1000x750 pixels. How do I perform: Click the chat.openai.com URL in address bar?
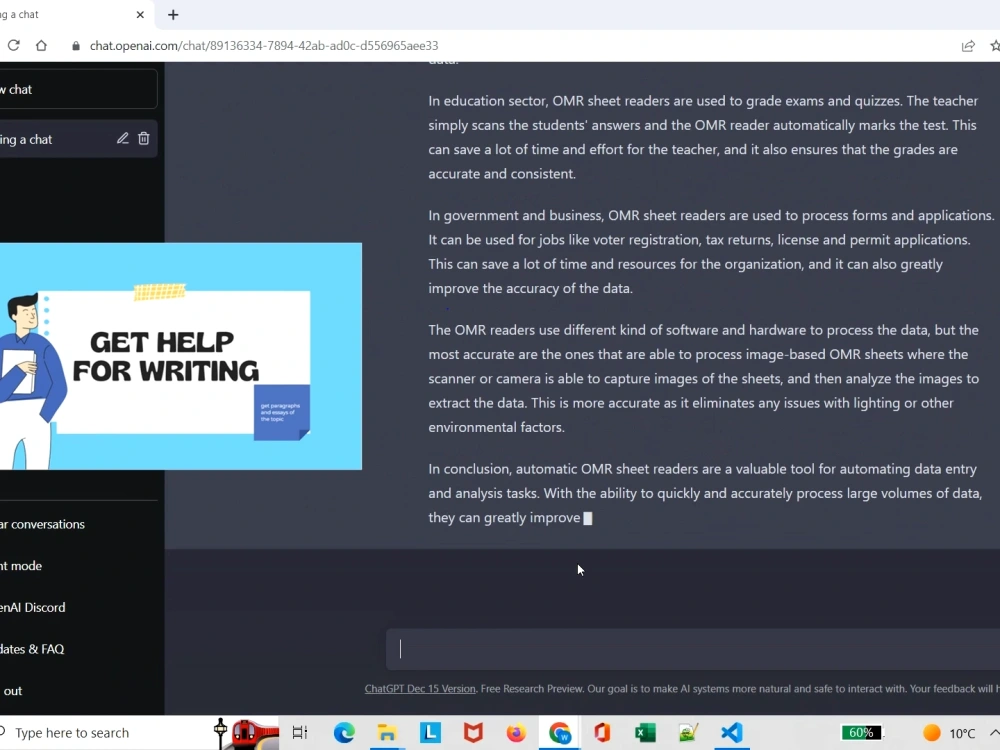tap(263, 46)
